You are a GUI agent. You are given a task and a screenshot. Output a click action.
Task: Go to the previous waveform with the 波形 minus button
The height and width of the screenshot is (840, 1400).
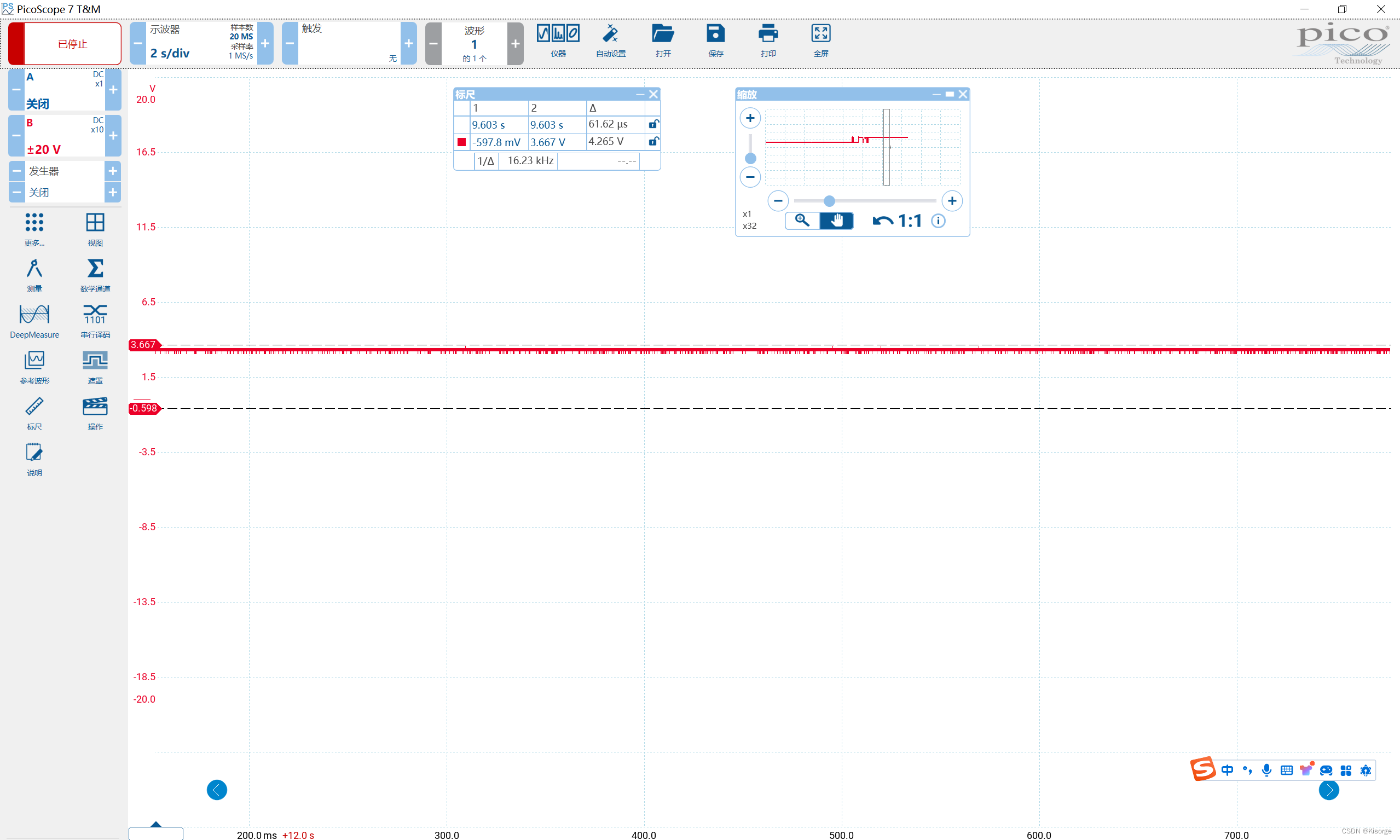[433, 44]
